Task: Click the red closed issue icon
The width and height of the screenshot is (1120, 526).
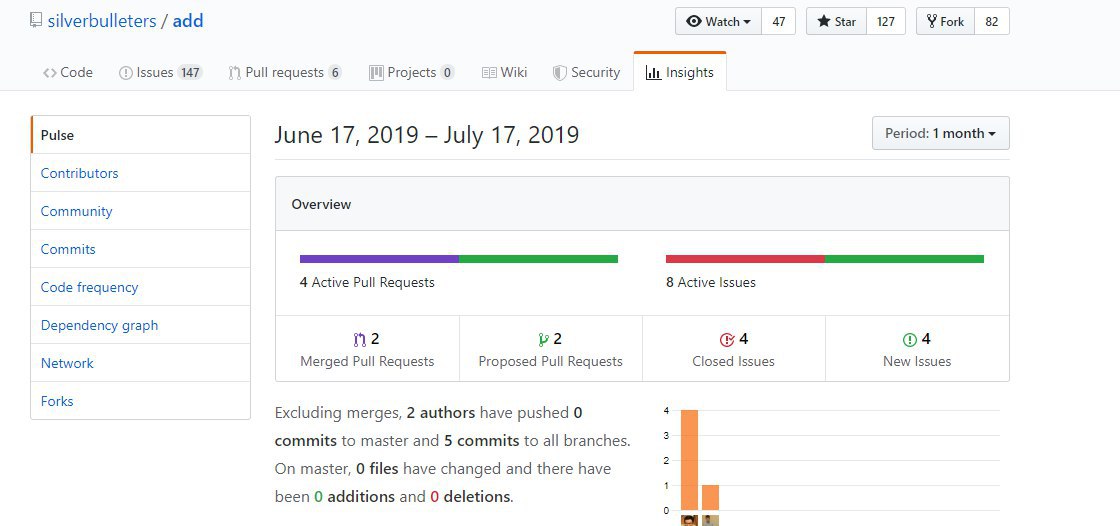Action: tap(726, 339)
